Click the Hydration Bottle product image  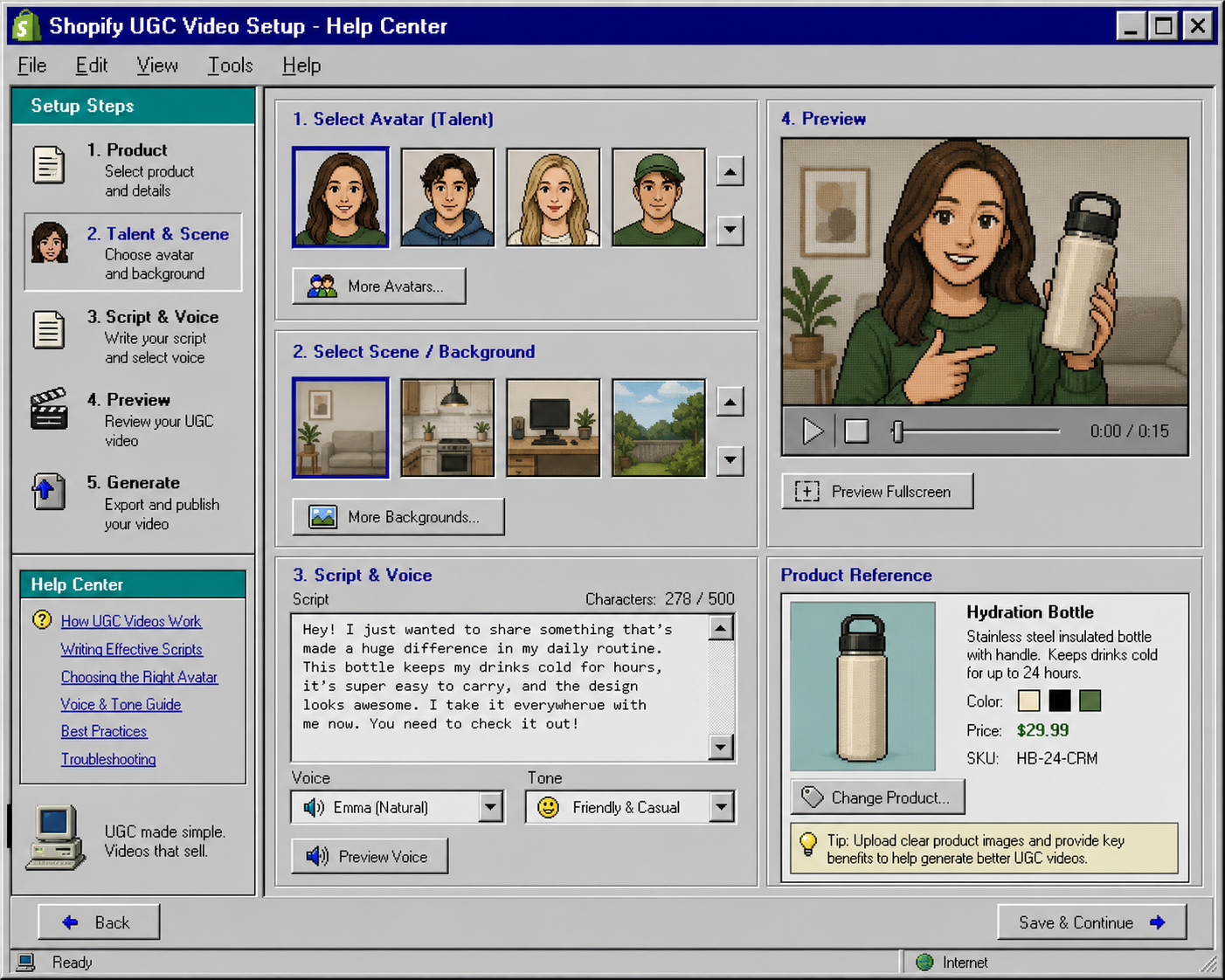tap(863, 686)
